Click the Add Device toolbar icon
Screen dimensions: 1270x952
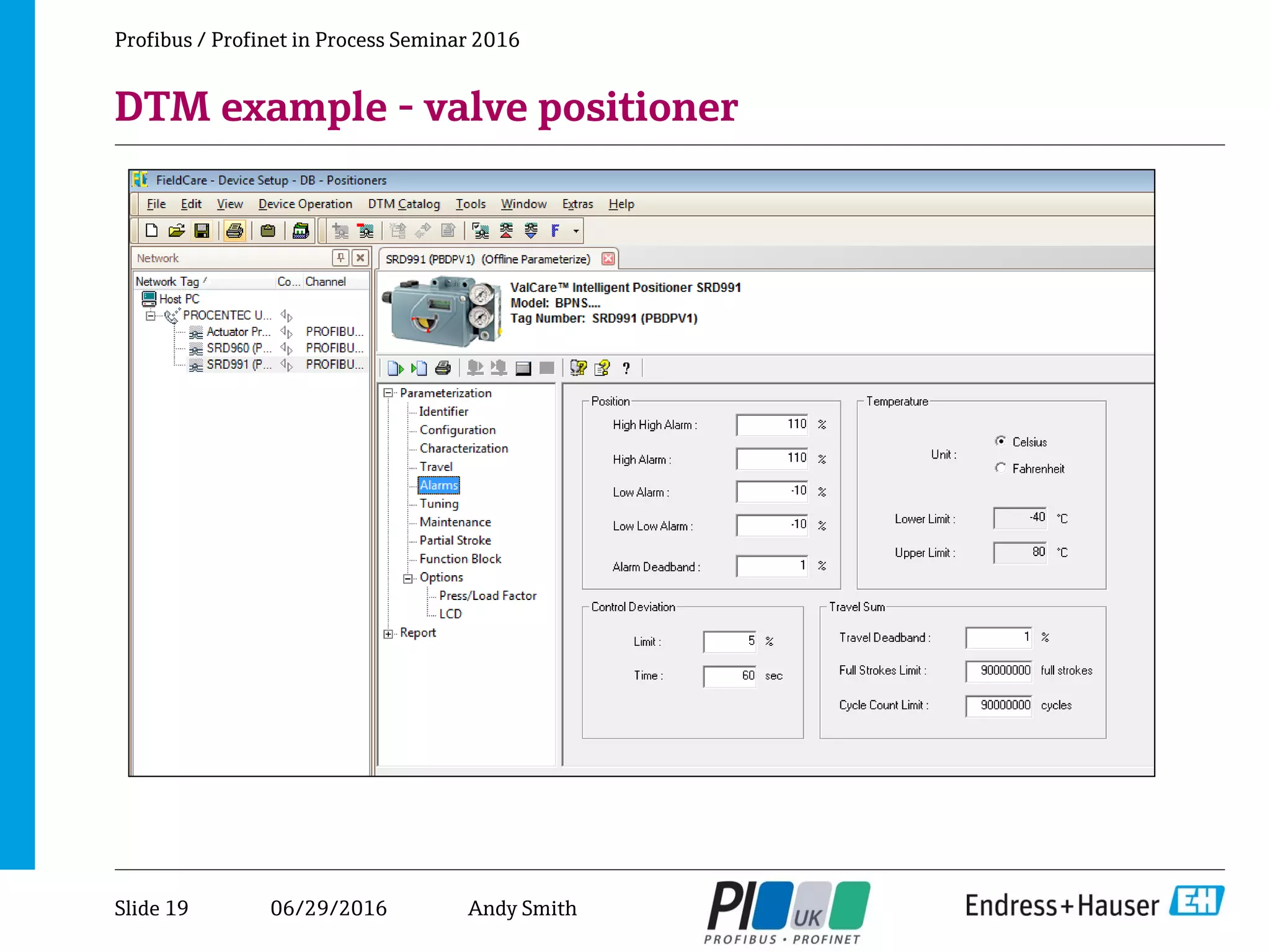(340, 231)
